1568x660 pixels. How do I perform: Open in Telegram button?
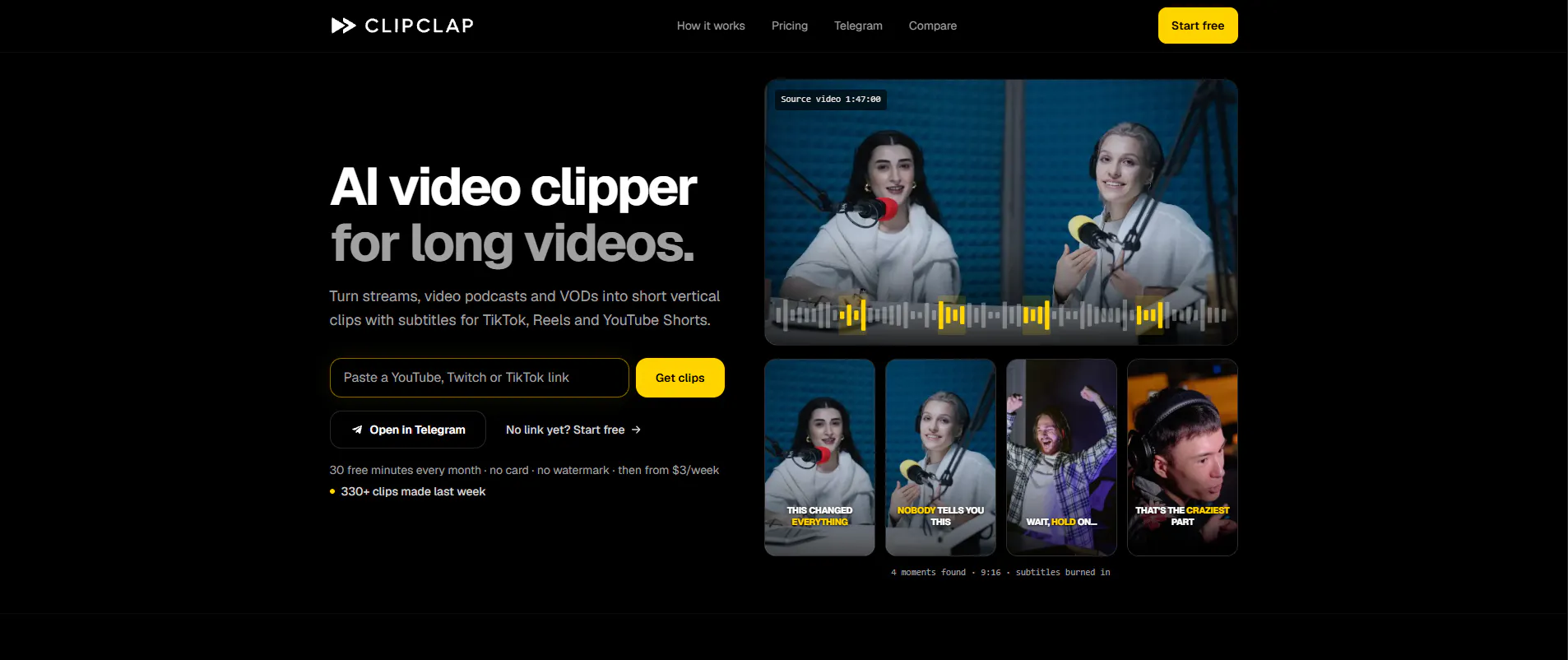point(408,430)
